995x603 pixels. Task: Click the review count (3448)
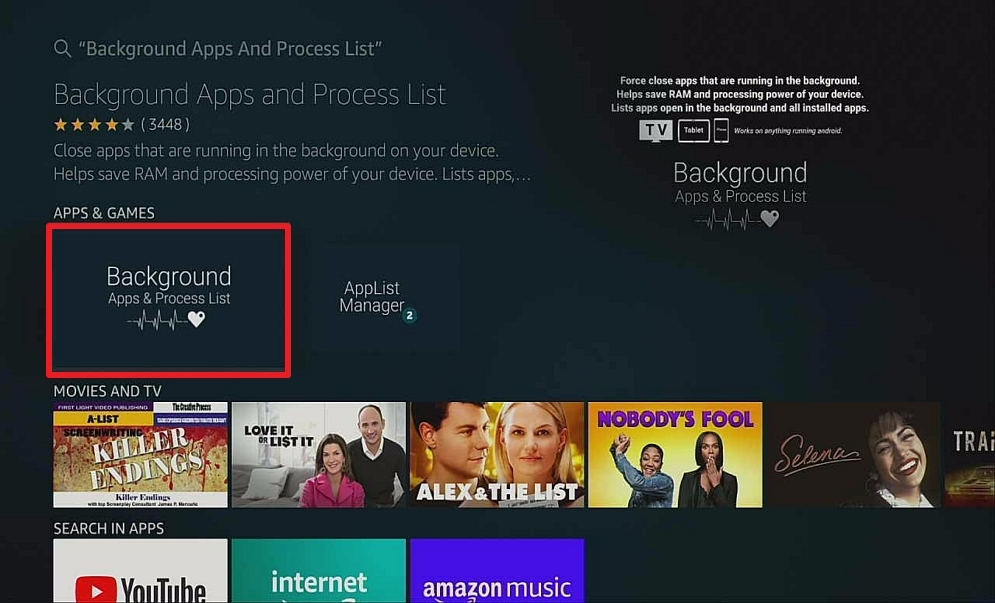click(x=165, y=124)
